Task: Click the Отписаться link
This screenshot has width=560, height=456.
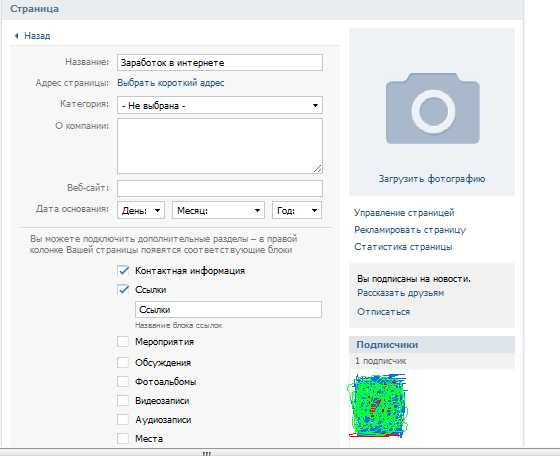Action: coord(384,311)
